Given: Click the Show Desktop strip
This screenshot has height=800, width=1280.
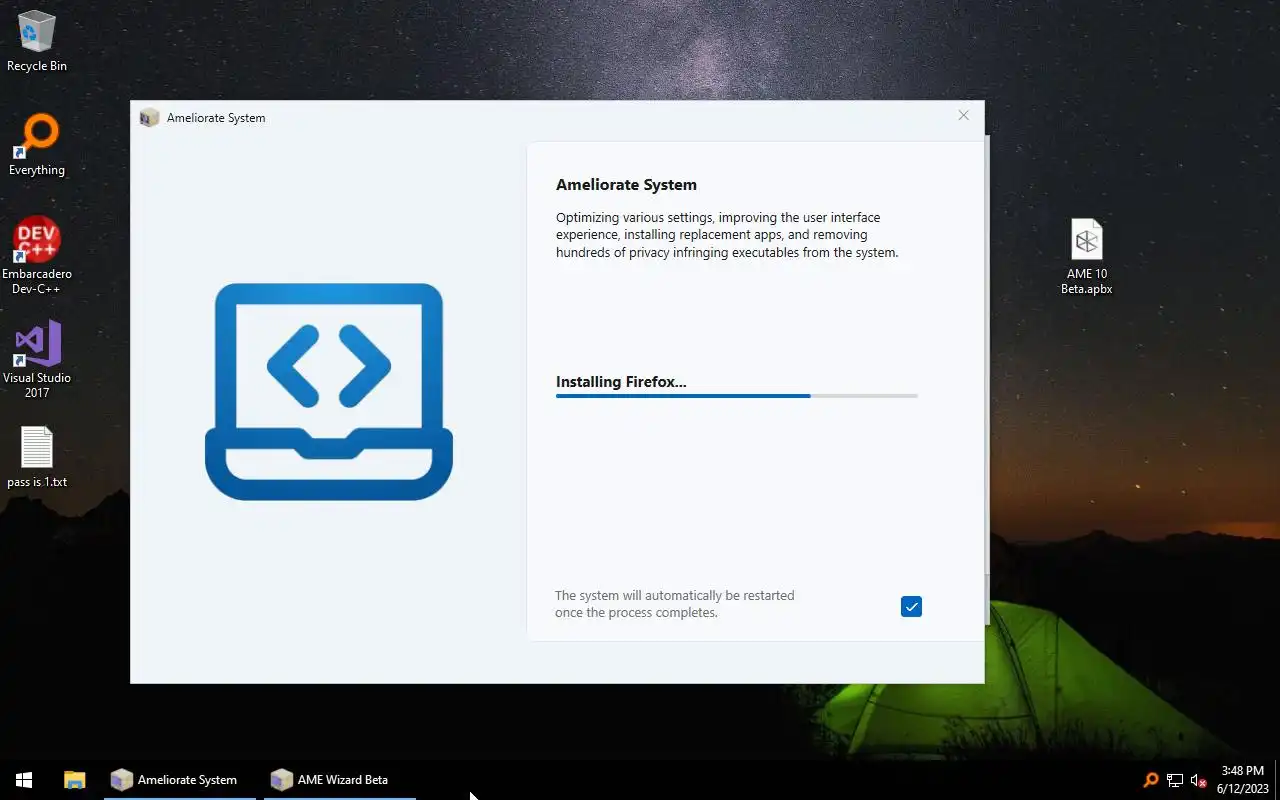Looking at the screenshot, I should coord(1277,780).
